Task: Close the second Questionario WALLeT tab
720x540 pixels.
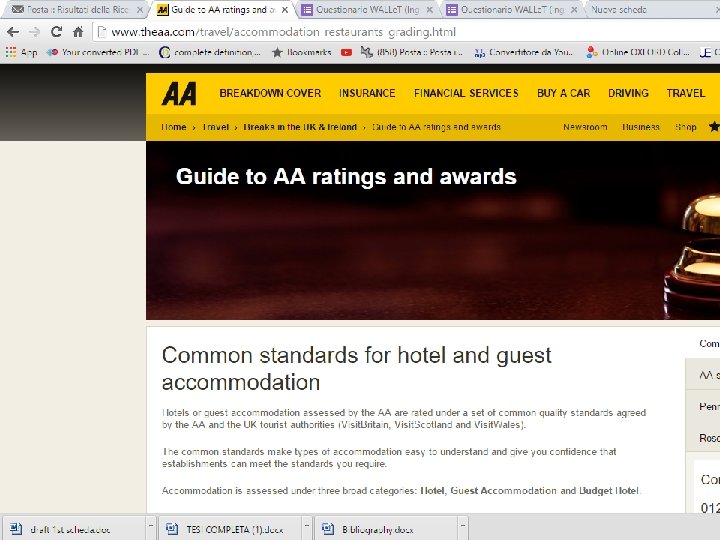Action: pyautogui.click(x=574, y=9)
